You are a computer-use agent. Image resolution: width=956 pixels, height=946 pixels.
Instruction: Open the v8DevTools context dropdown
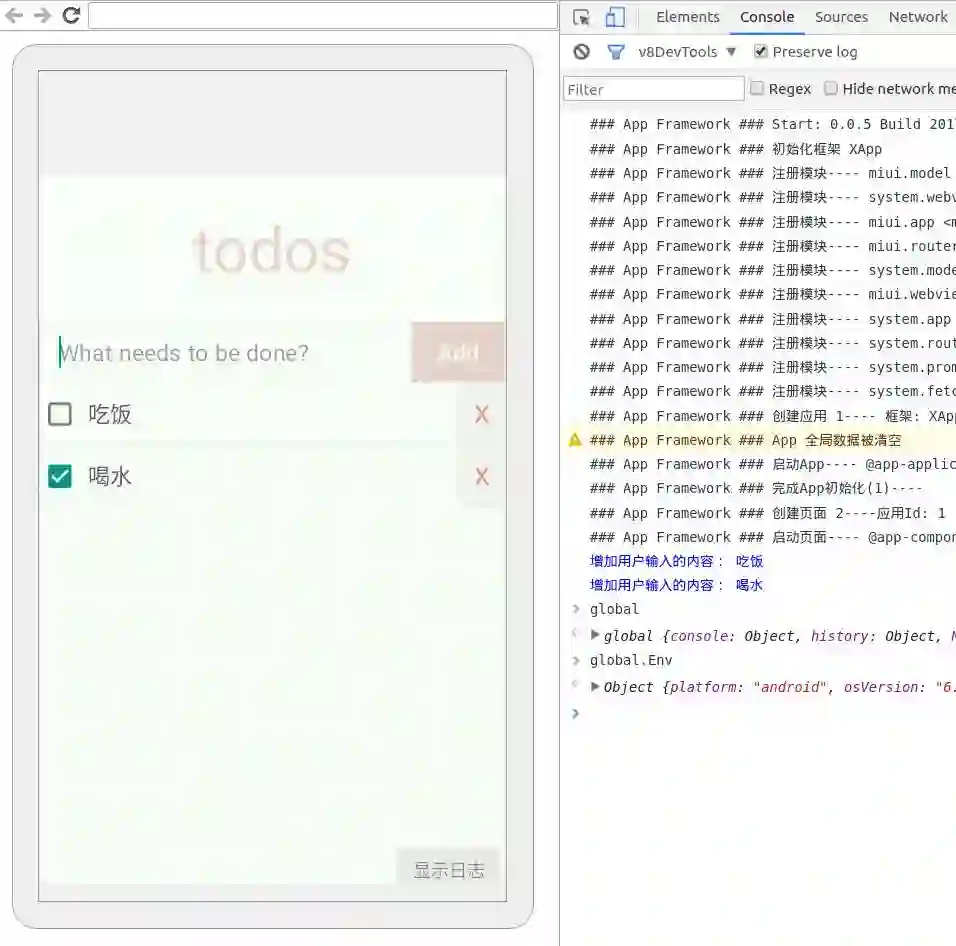pos(687,52)
